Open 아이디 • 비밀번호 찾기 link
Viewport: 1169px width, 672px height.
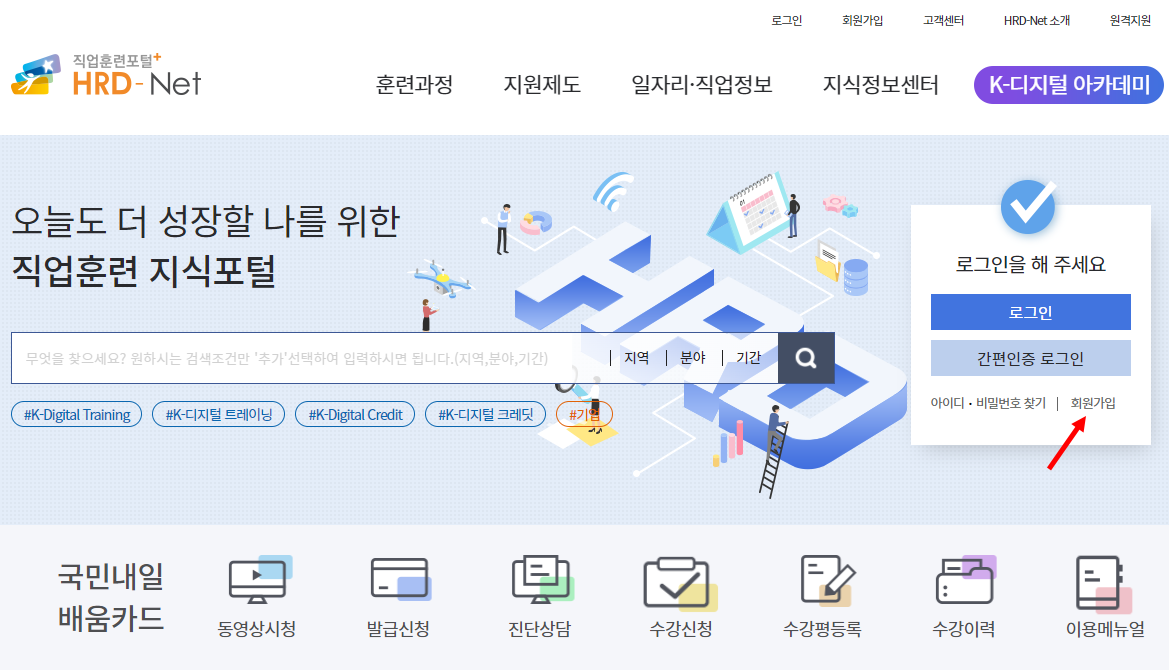[x=988, y=403]
